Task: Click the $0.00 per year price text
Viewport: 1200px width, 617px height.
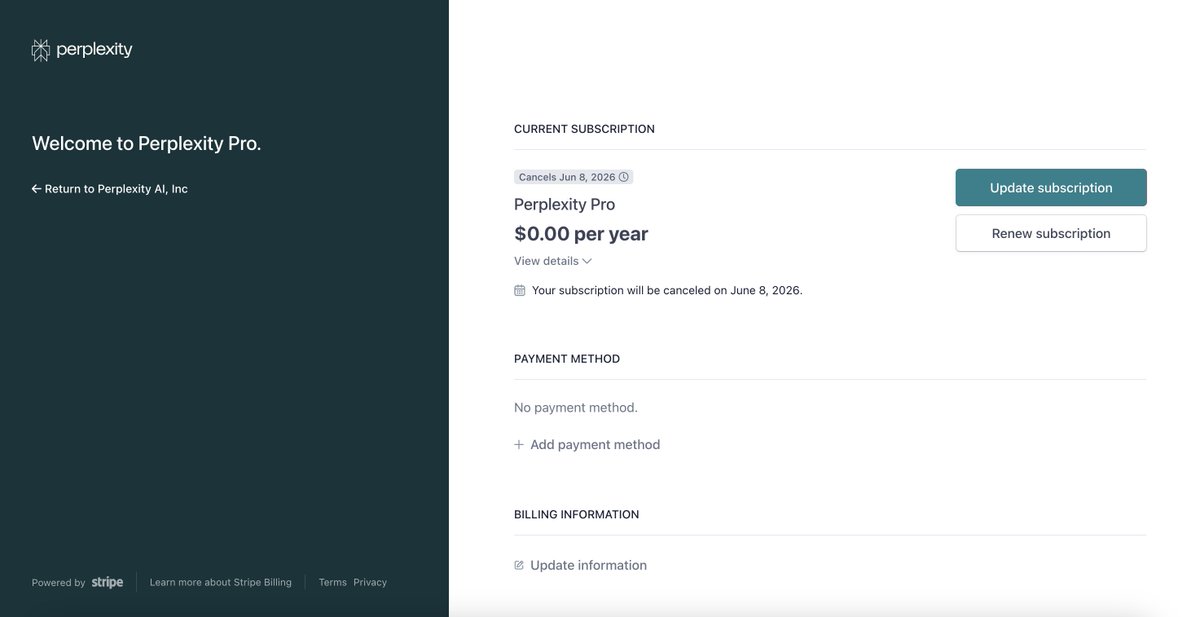Action: (581, 234)
